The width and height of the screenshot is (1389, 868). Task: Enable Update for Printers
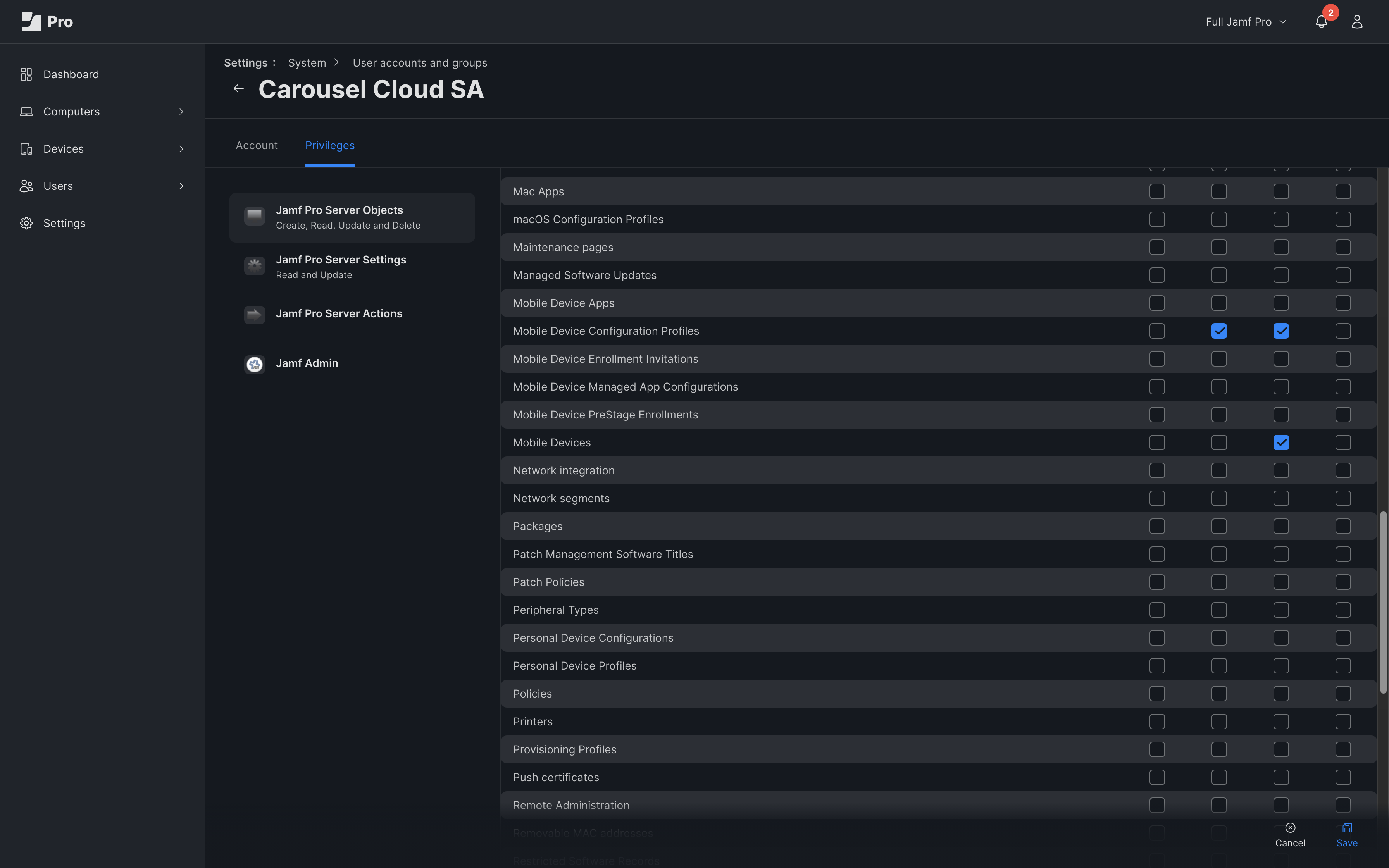coord(1281,722)
